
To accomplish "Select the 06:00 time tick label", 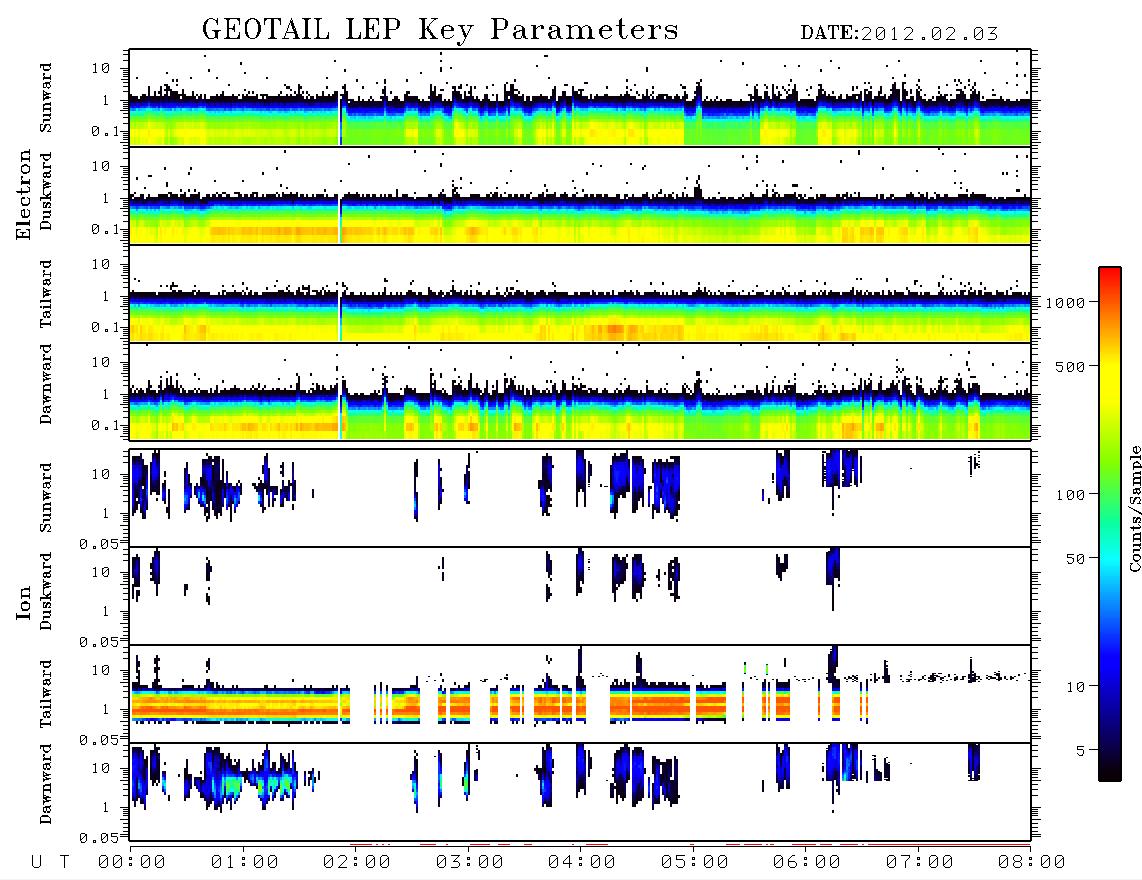I will point(807,863).
